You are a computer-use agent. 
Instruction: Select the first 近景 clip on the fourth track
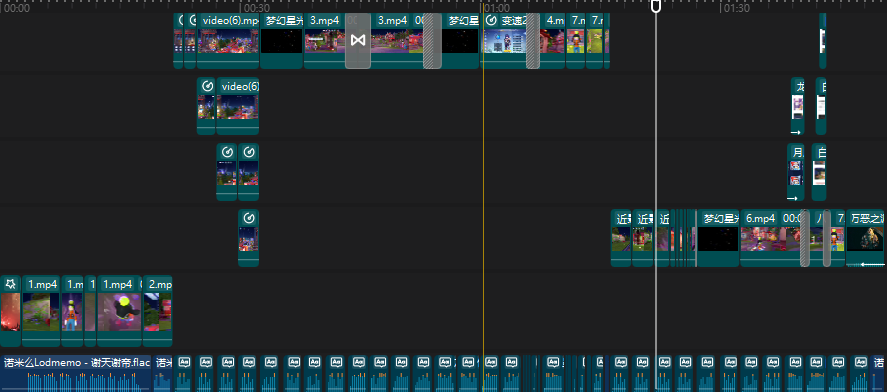pos(621,238)
